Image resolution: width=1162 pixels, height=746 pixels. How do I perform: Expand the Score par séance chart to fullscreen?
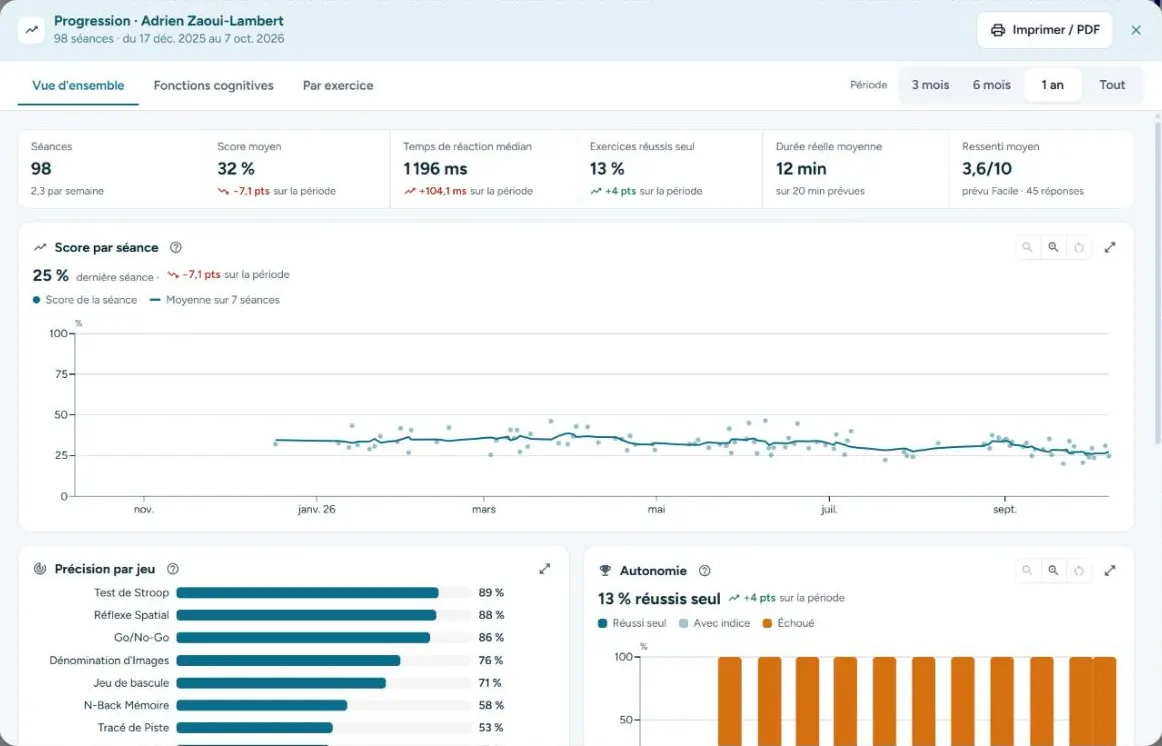(1109, 247)
